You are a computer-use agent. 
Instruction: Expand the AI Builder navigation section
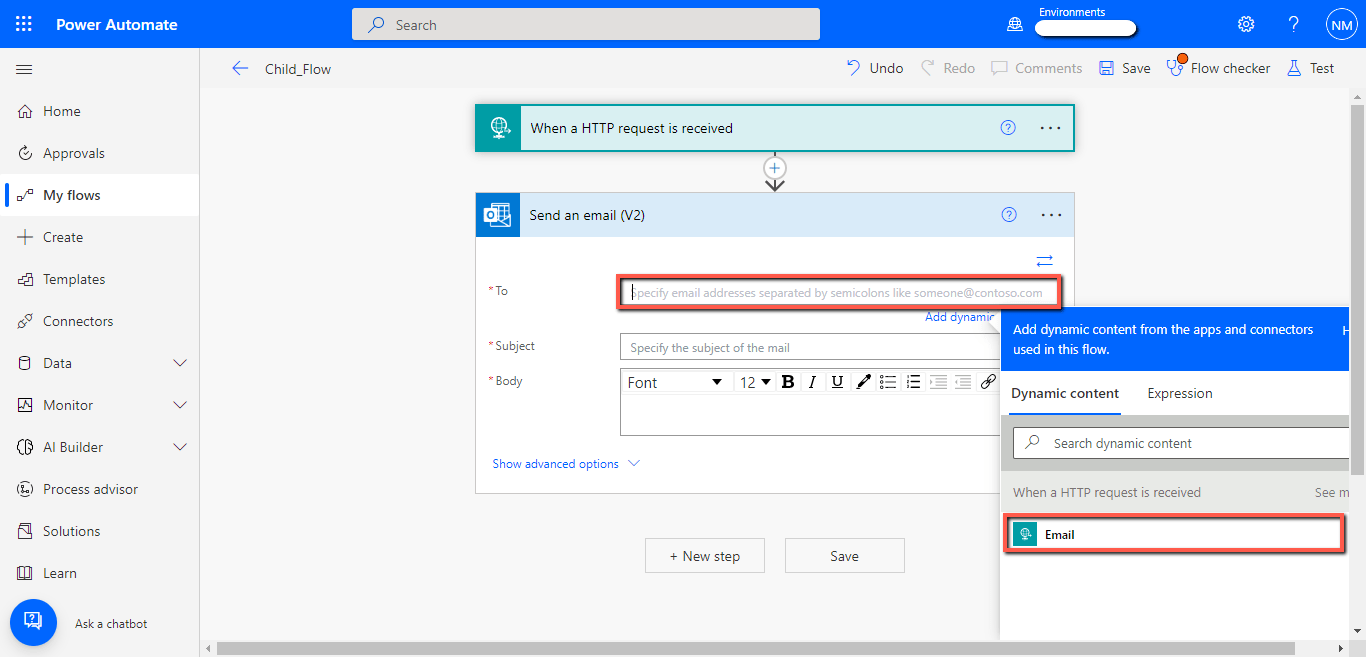click(180, 447)
